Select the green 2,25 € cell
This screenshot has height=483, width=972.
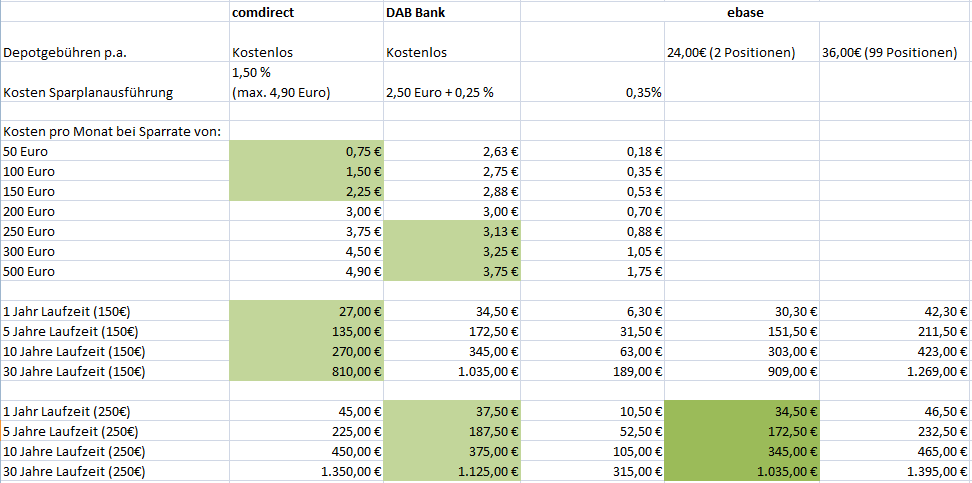tap(306, 191)
